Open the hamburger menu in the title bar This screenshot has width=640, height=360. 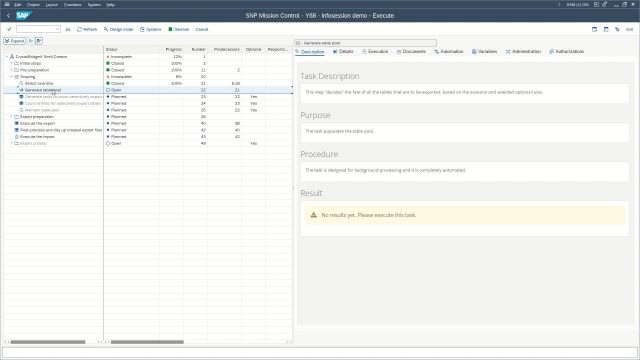7,4
